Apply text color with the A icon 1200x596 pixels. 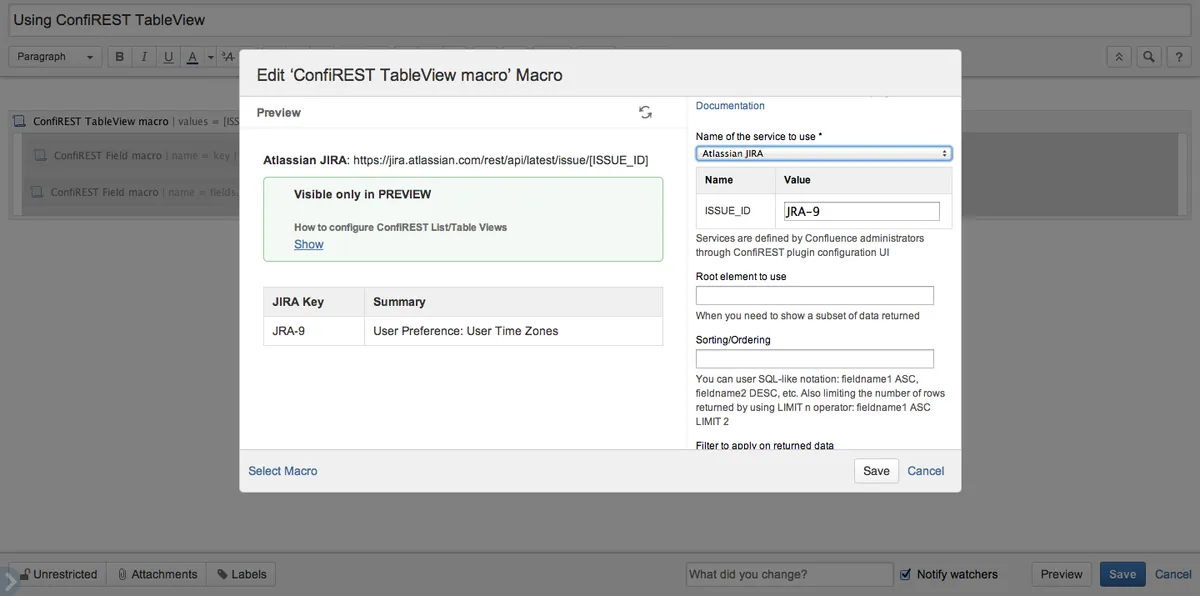click(x=192, y=57)
